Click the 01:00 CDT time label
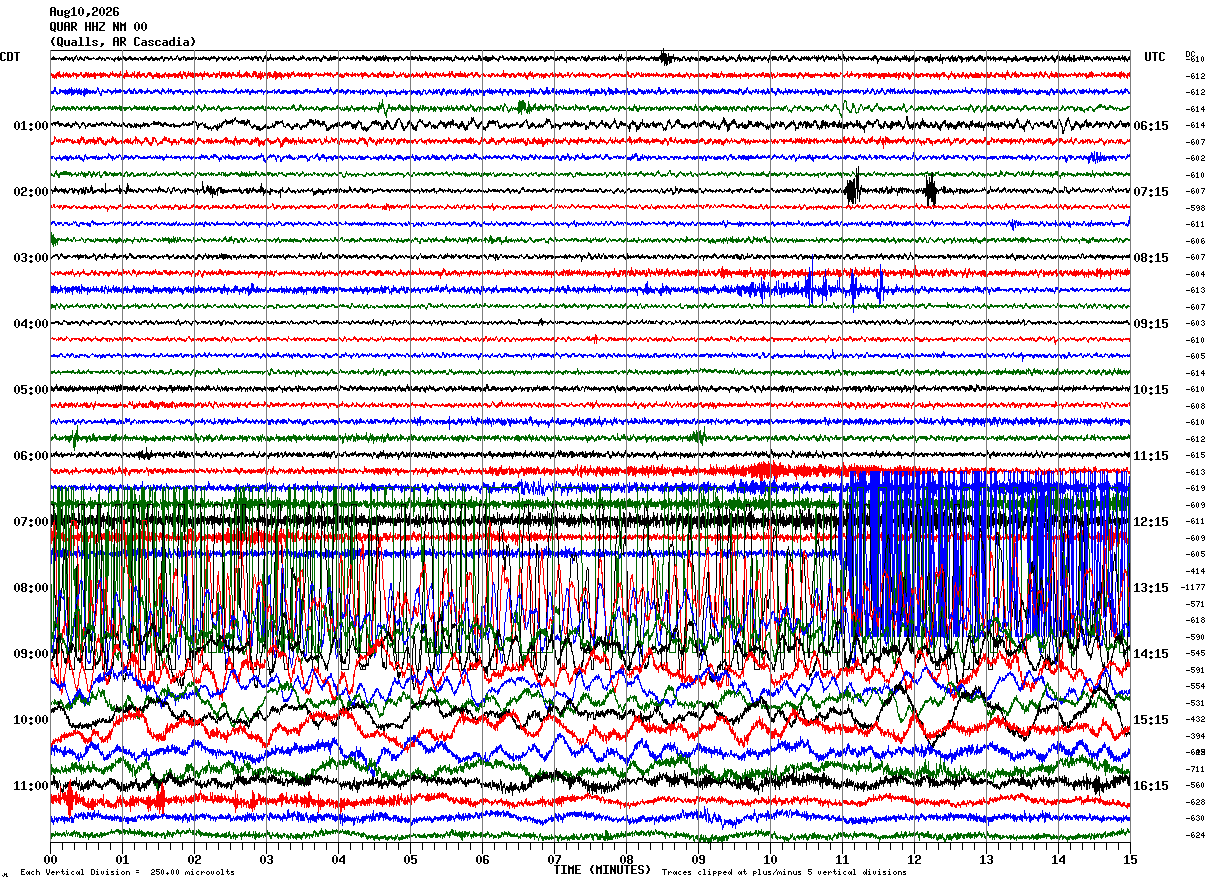Viewport: 1210px width, 886px height. coord(31,126)
